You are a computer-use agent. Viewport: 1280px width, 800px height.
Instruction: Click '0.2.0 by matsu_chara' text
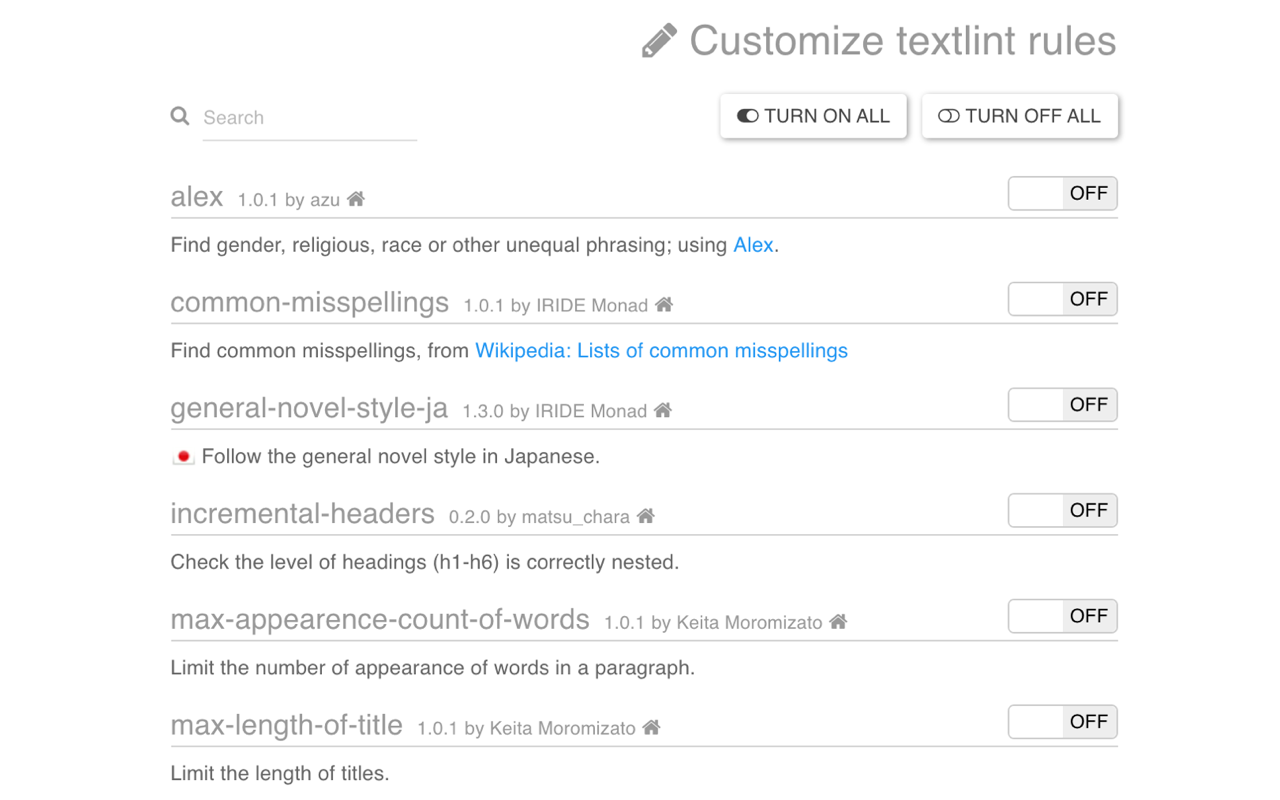[x=539, y=517]
